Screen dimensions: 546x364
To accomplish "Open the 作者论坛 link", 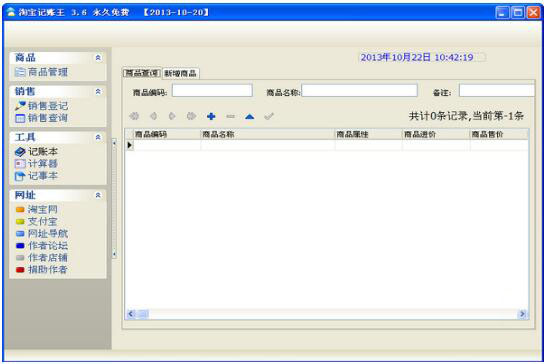I will click(41, 246).
